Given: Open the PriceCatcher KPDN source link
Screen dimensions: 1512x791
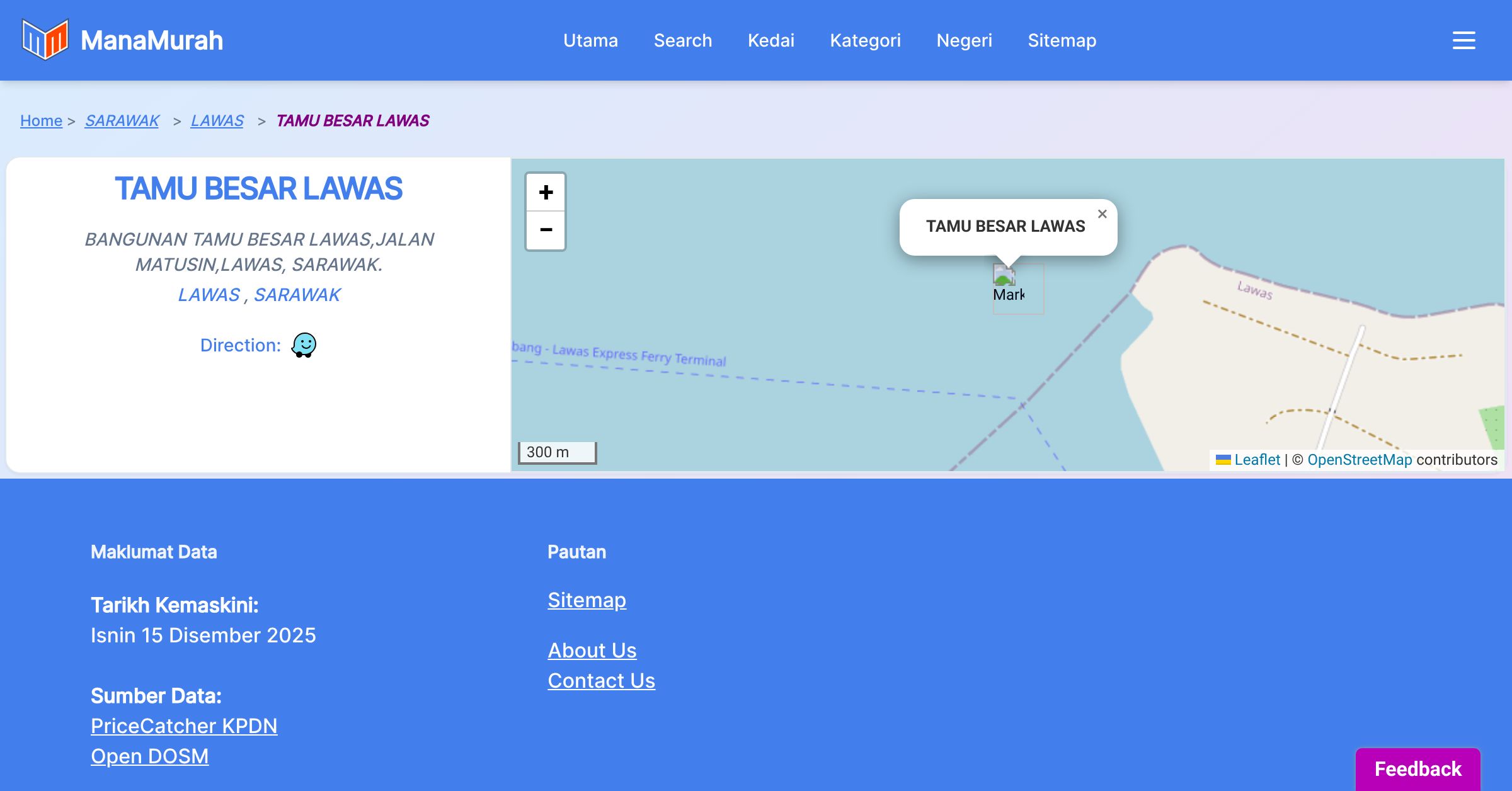Looking at the screenshot, I should pyautogui.click(x=184, y=726).
